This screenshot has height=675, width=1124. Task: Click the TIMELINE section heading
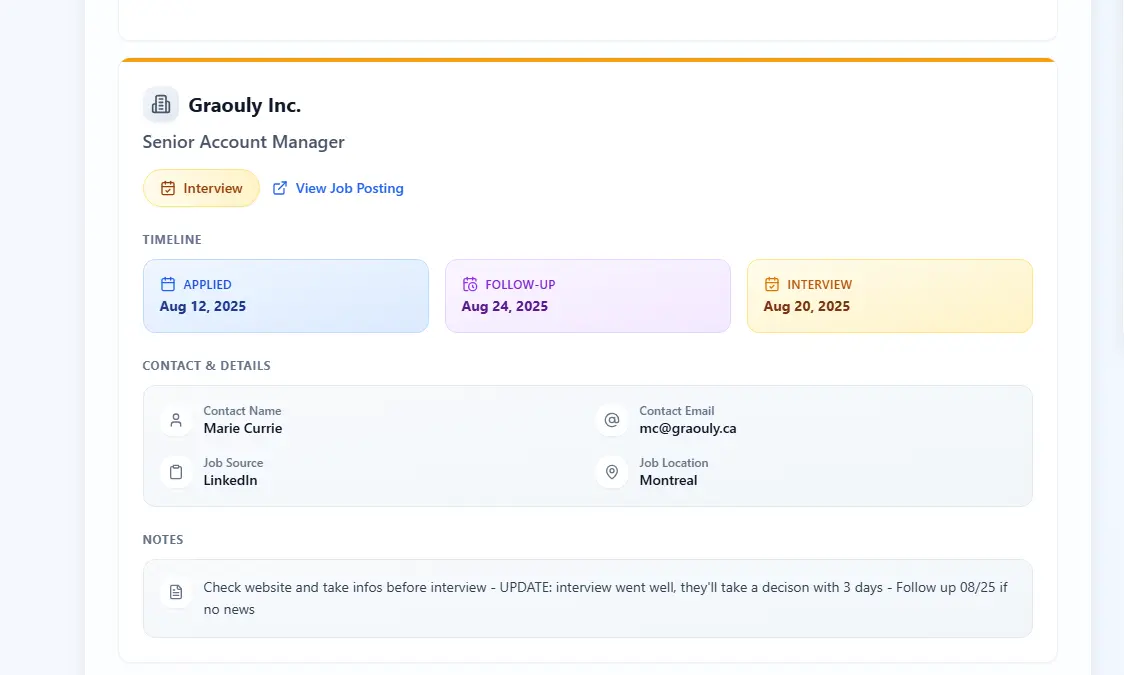(x=172, y=240)
